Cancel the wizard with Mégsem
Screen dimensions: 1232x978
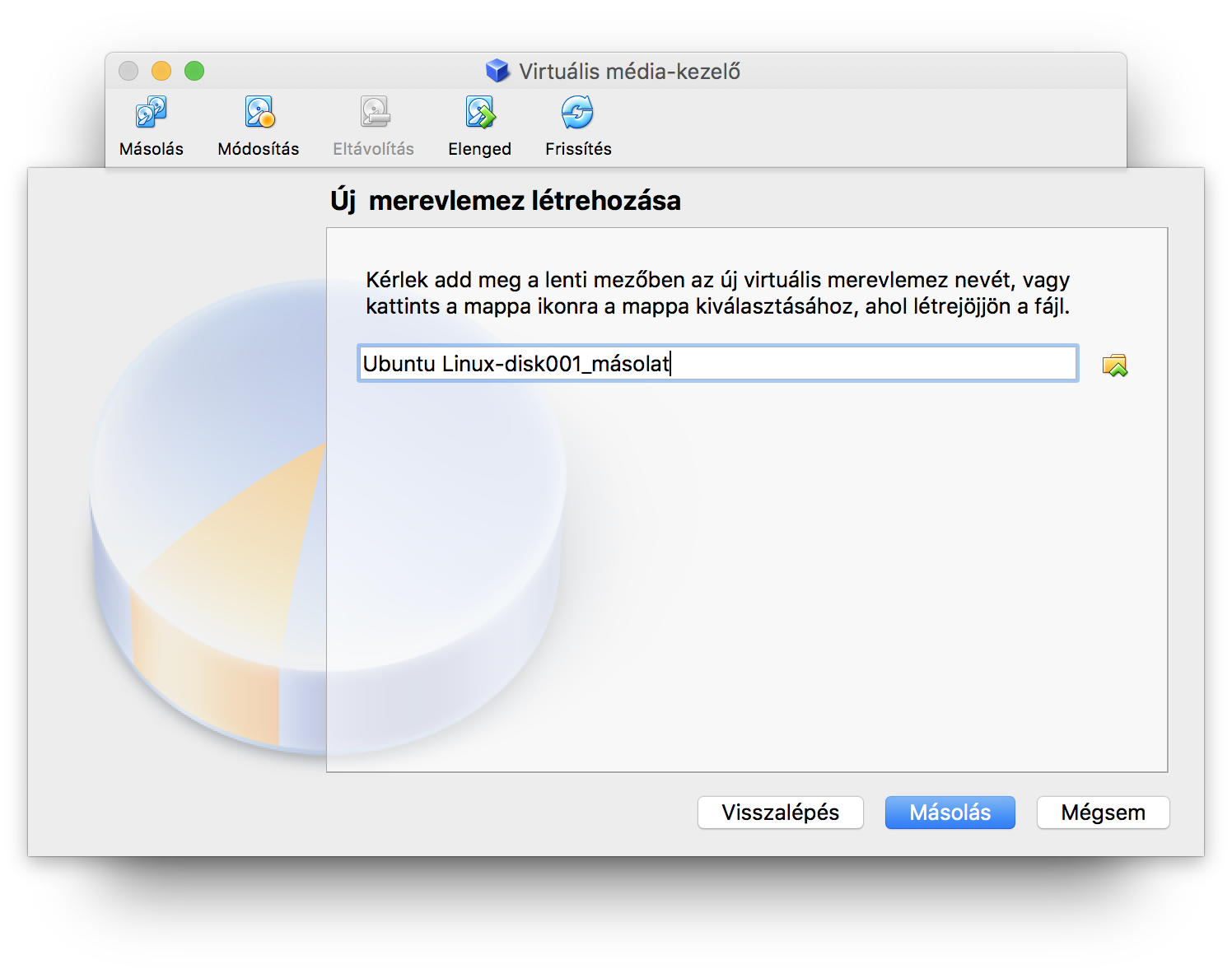[1104, 813]
